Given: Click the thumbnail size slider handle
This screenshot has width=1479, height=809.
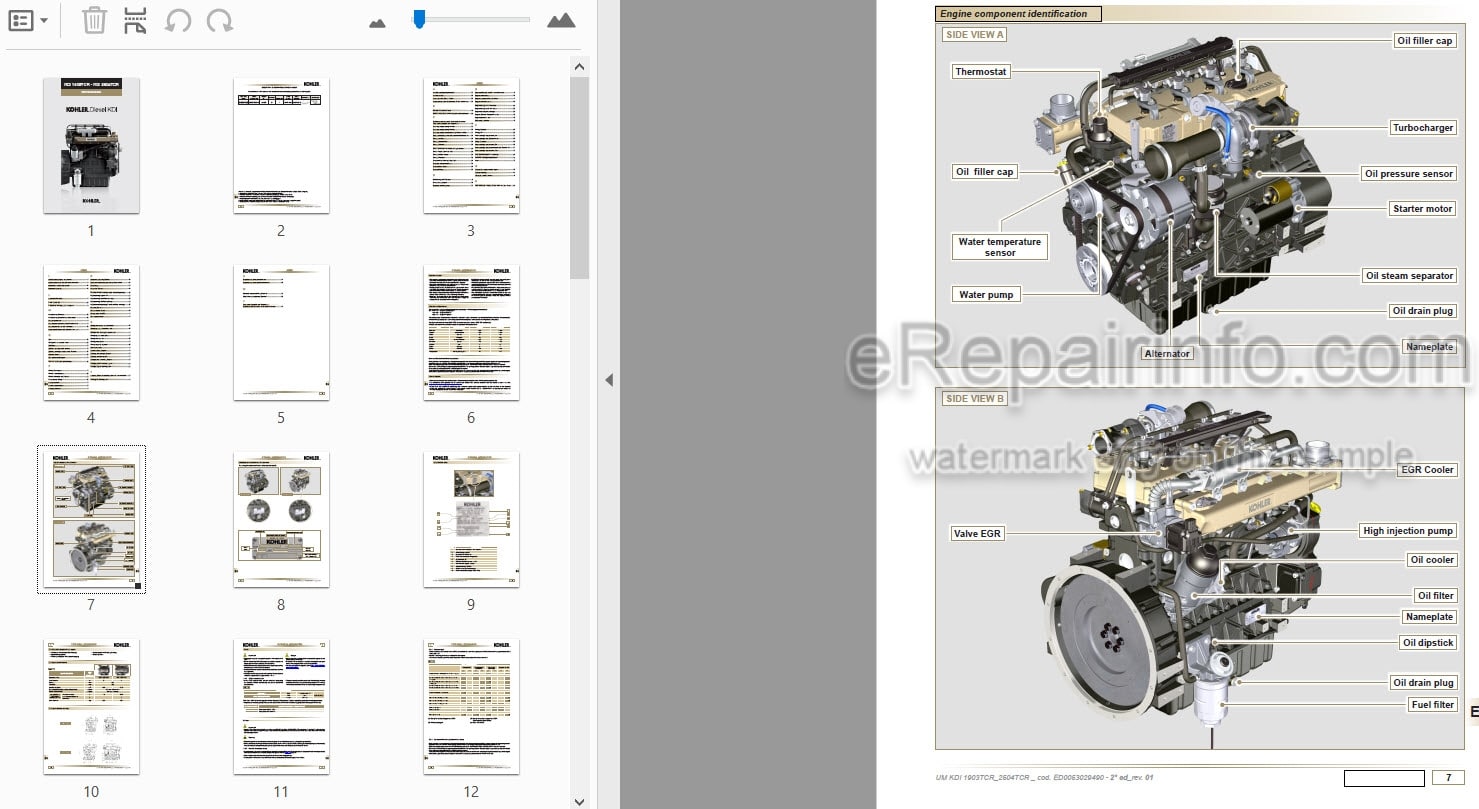Looking at the screenshot, I should (419, 19).
